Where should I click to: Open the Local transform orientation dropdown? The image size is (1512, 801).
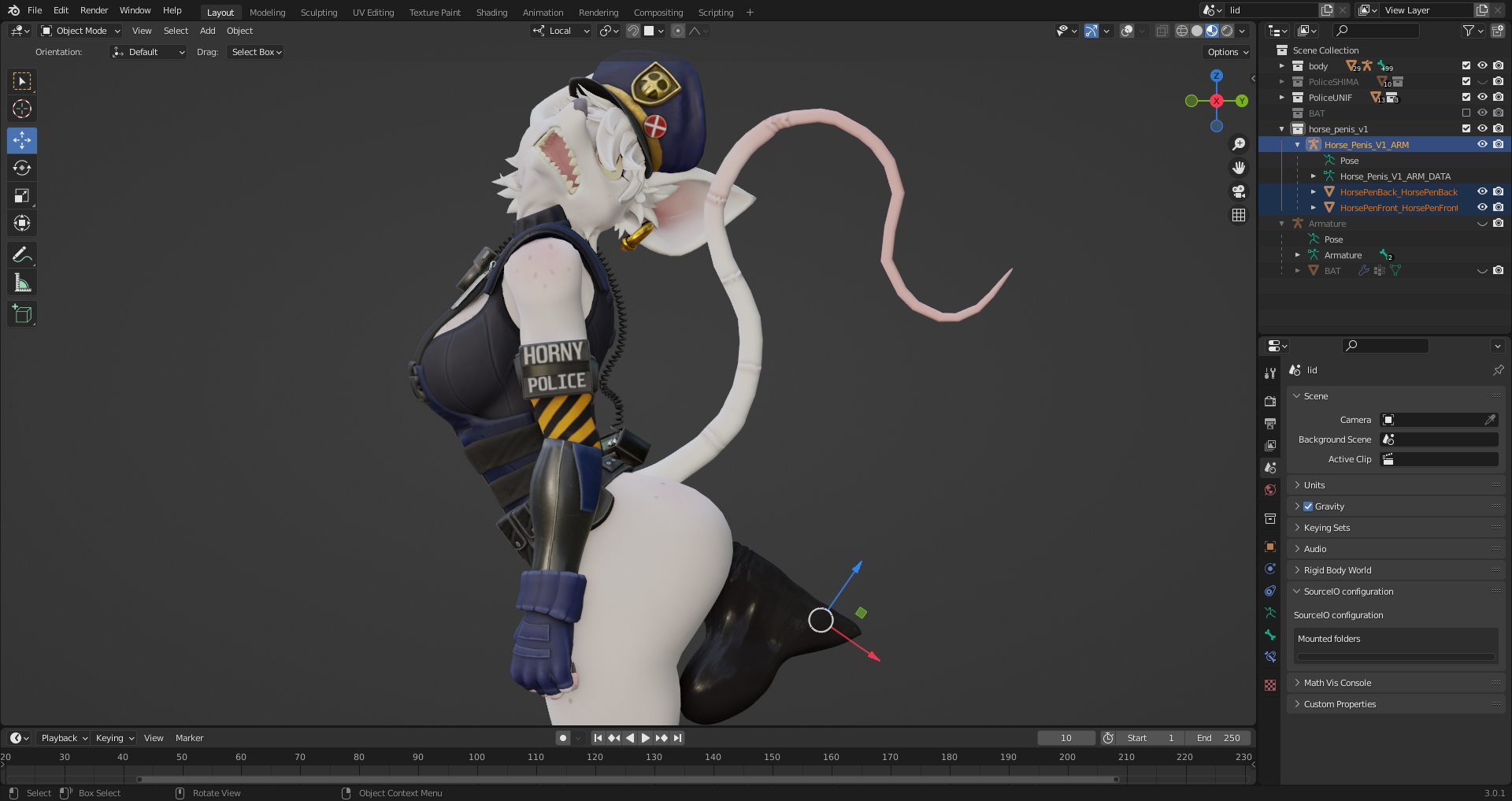point(561,31)
